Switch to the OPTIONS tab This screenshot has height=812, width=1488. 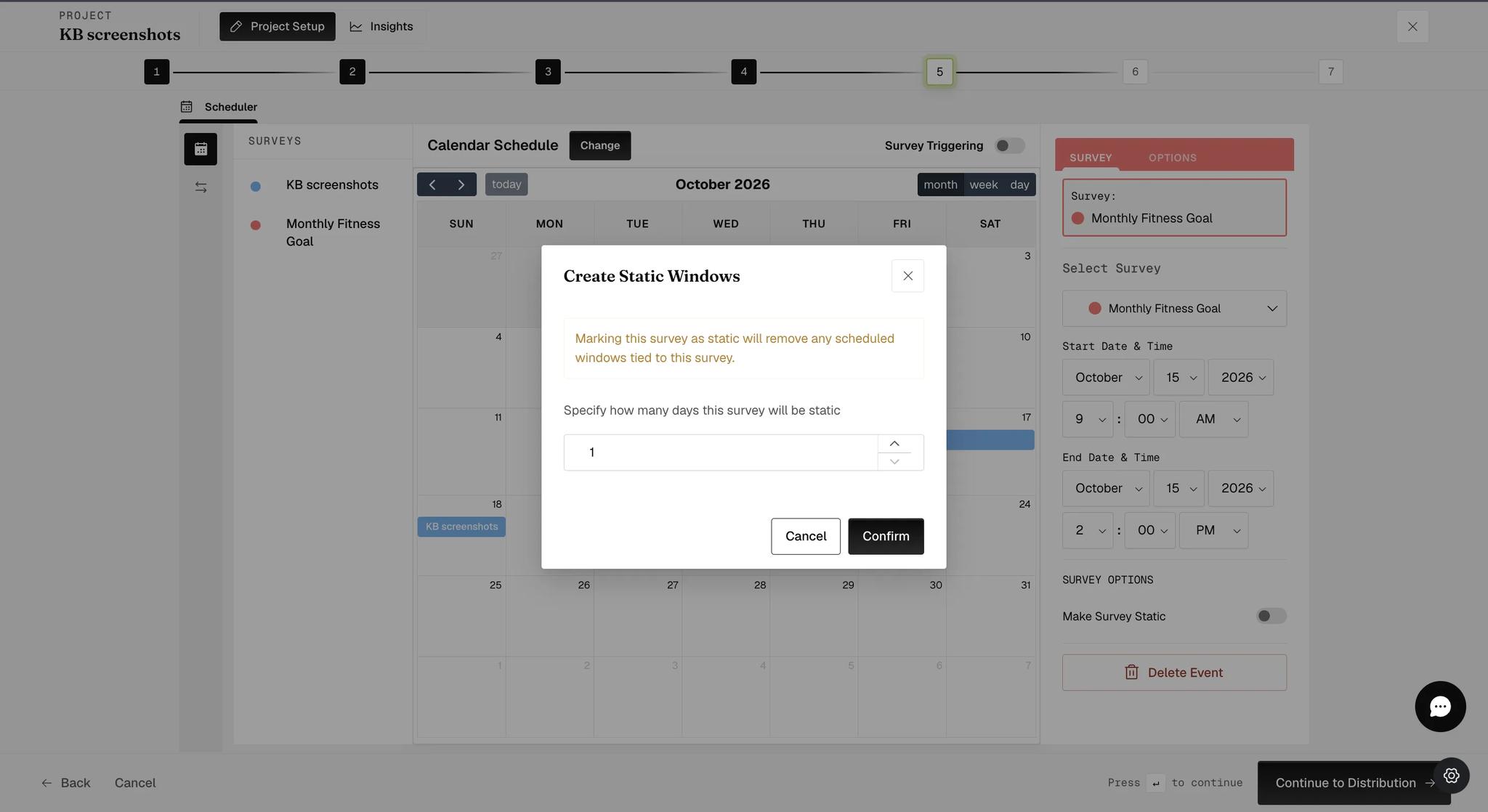click(x=1172, y=158)
